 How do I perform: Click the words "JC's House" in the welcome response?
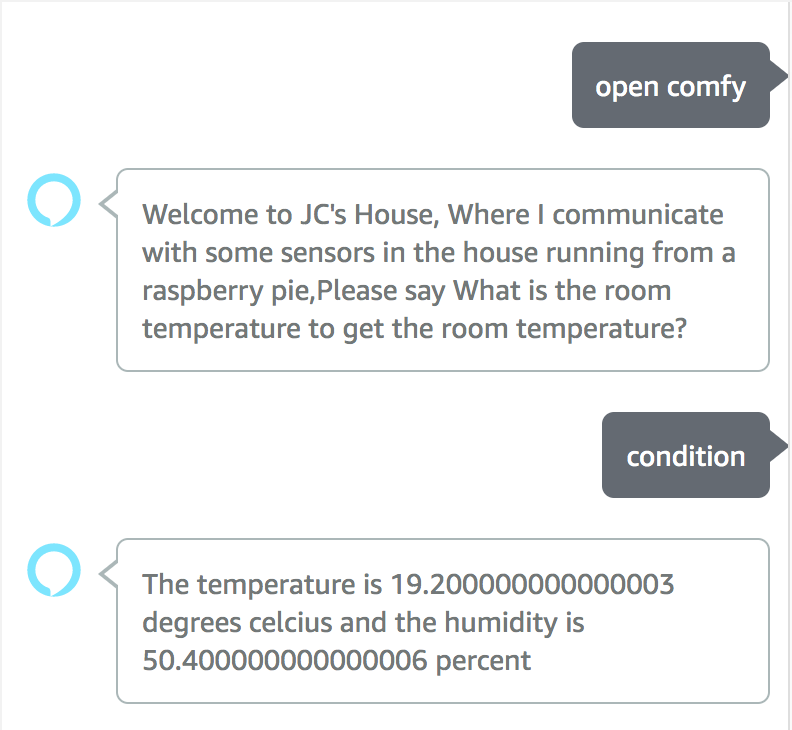coord(367,215)
